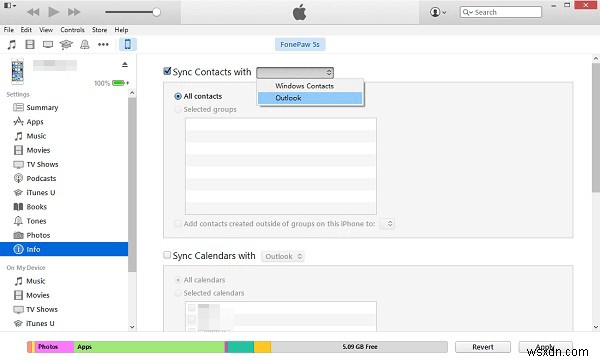
Task: Open the TV Shows library toolbar icon
Action: coord(48,44)
